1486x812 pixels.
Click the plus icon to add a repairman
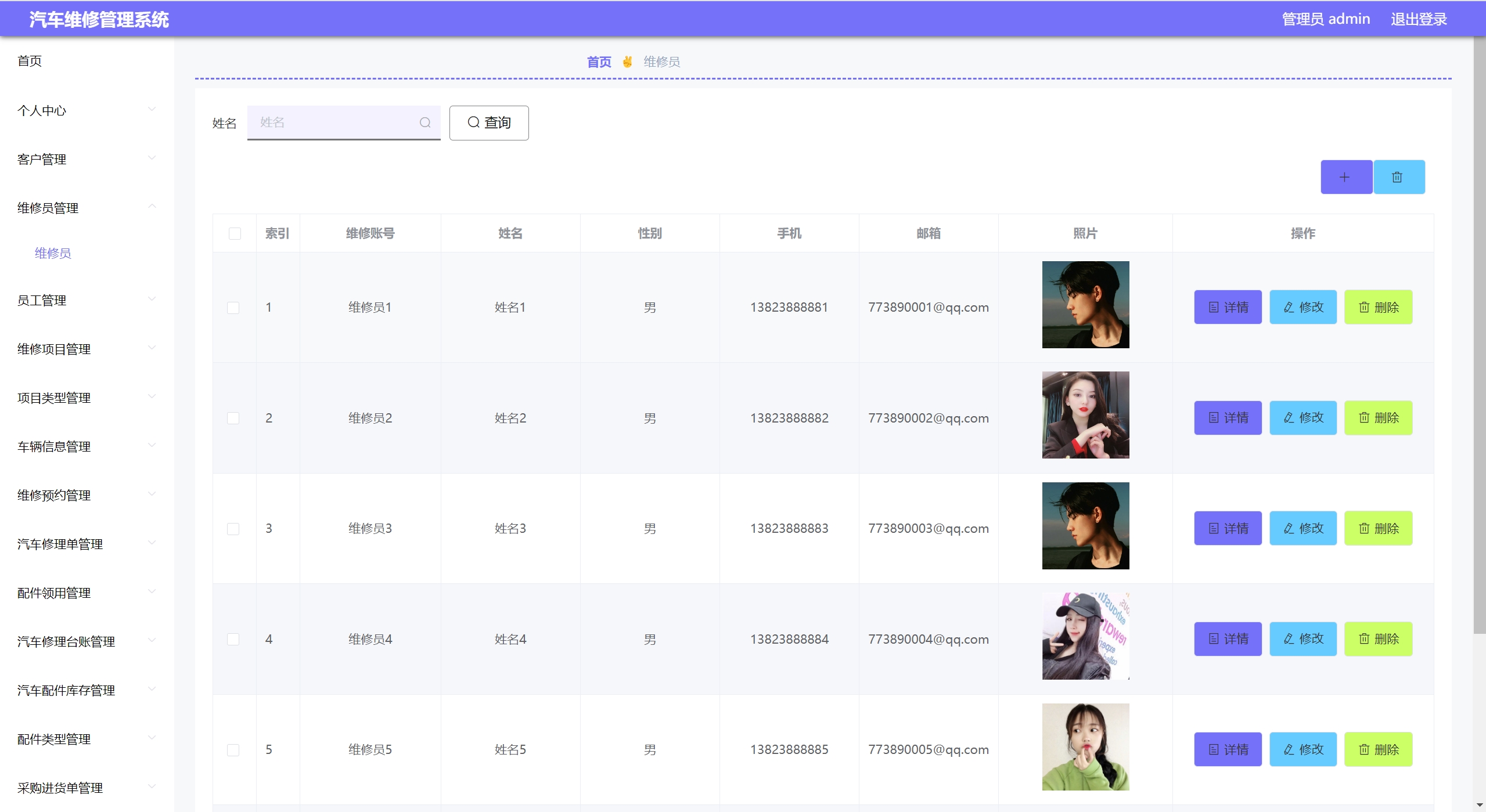coord(1345,177)
